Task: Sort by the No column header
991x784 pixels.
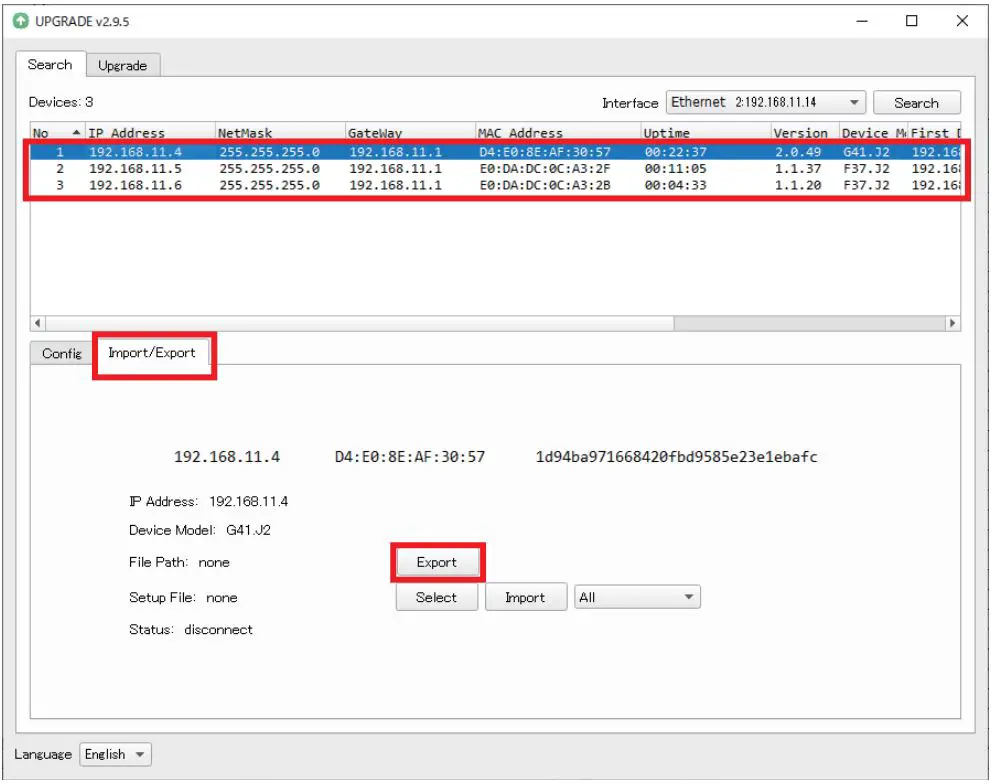Action: [x=58, y=133]
